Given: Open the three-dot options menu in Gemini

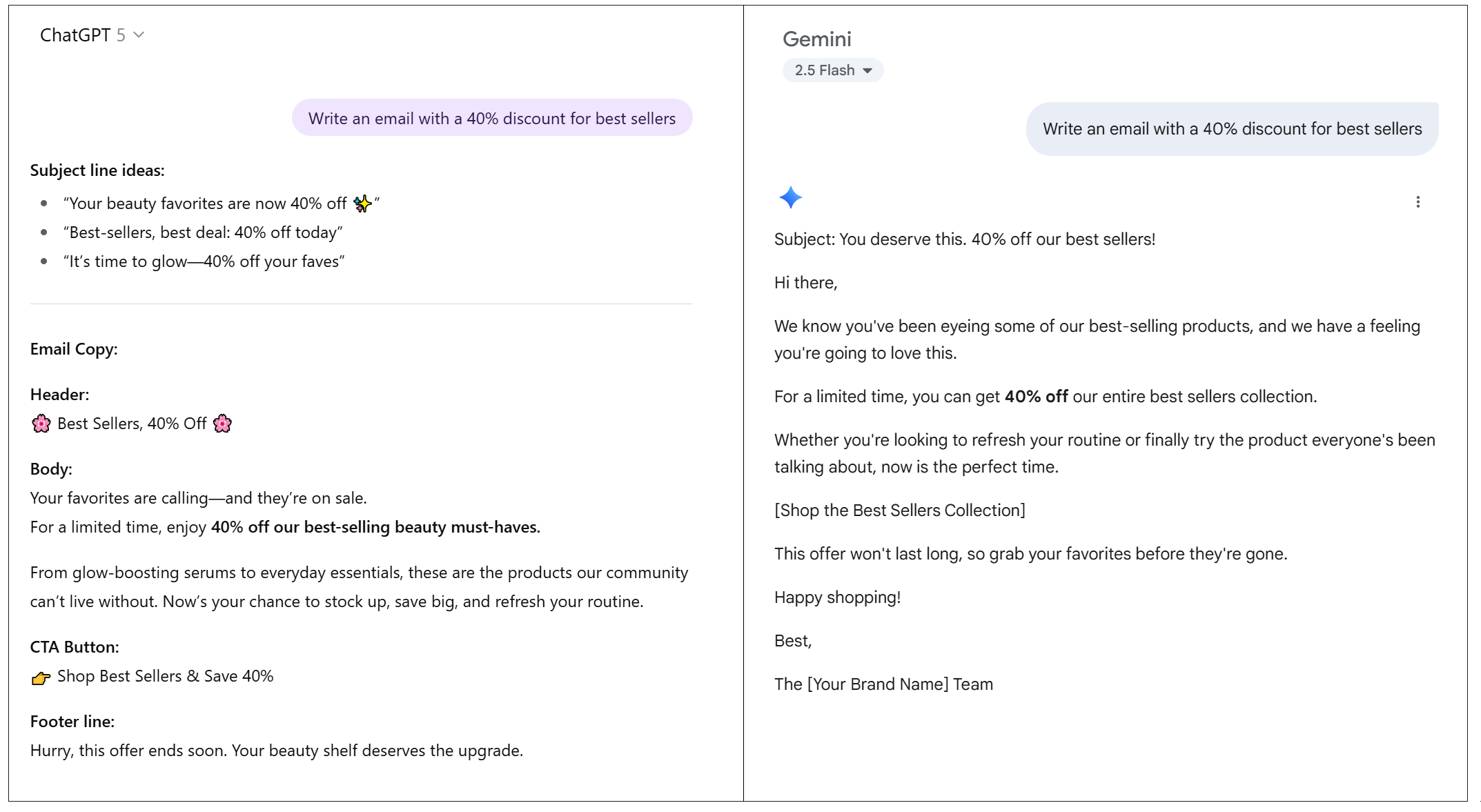Looking at the screenshot, I should click(x=1418, y=202).
